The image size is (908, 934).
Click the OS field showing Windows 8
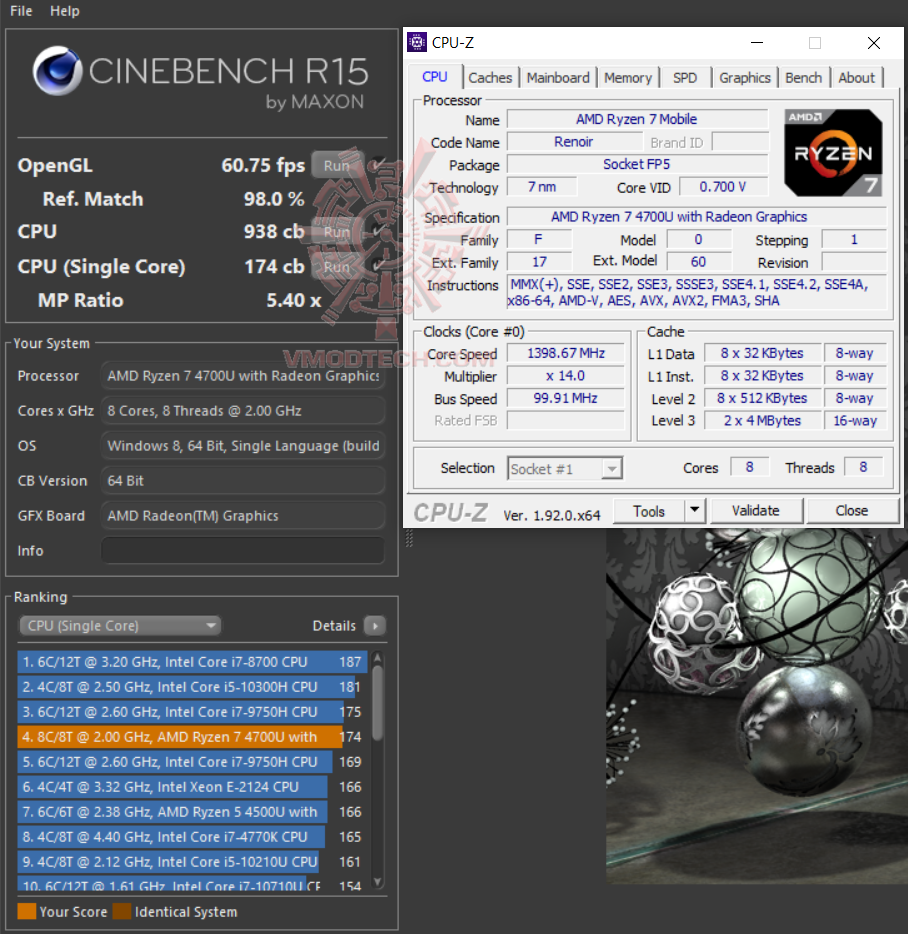point(243,446)
